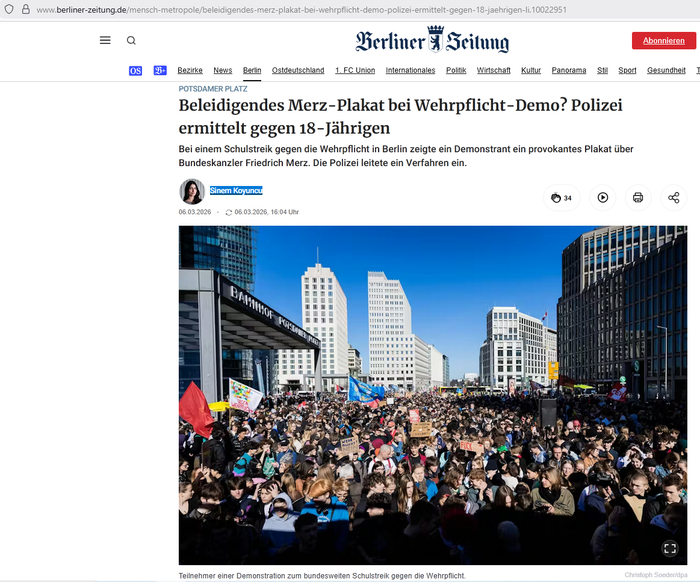Open the blue B+ premium icon
This screenshot has width=700, height=582.
click(x=160, y=71)
